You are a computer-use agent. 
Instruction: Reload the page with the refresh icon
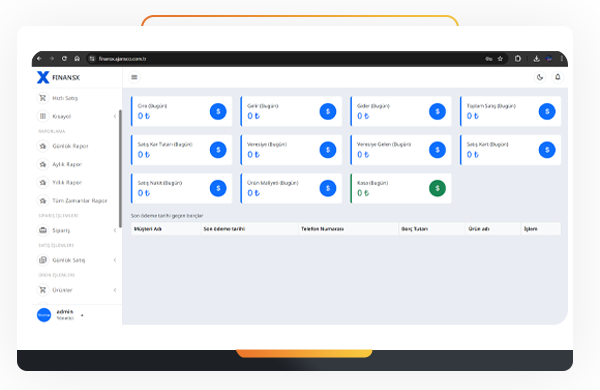tap(64, 59)
